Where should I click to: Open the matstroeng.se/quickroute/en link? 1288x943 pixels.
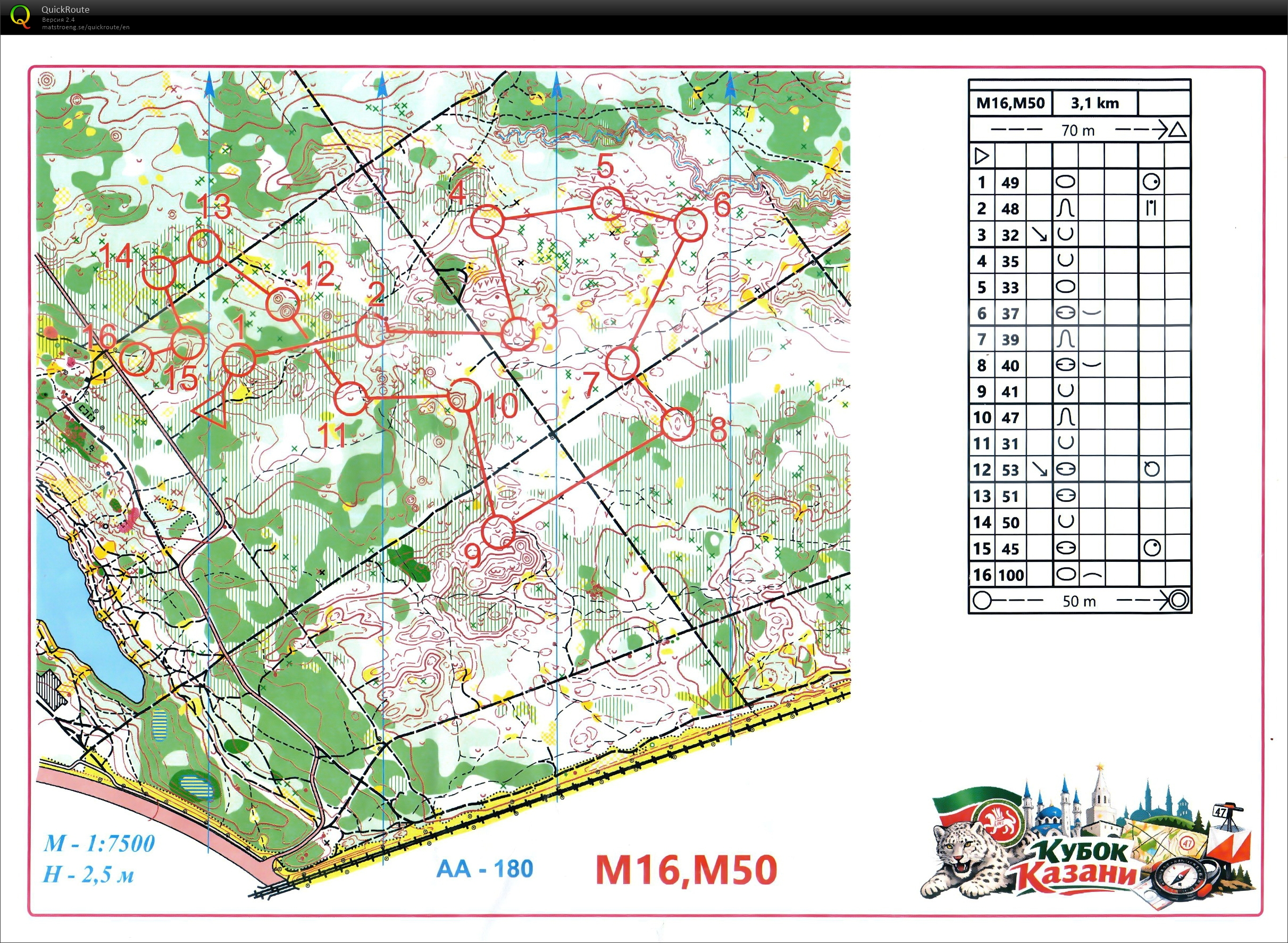[86, 27]
